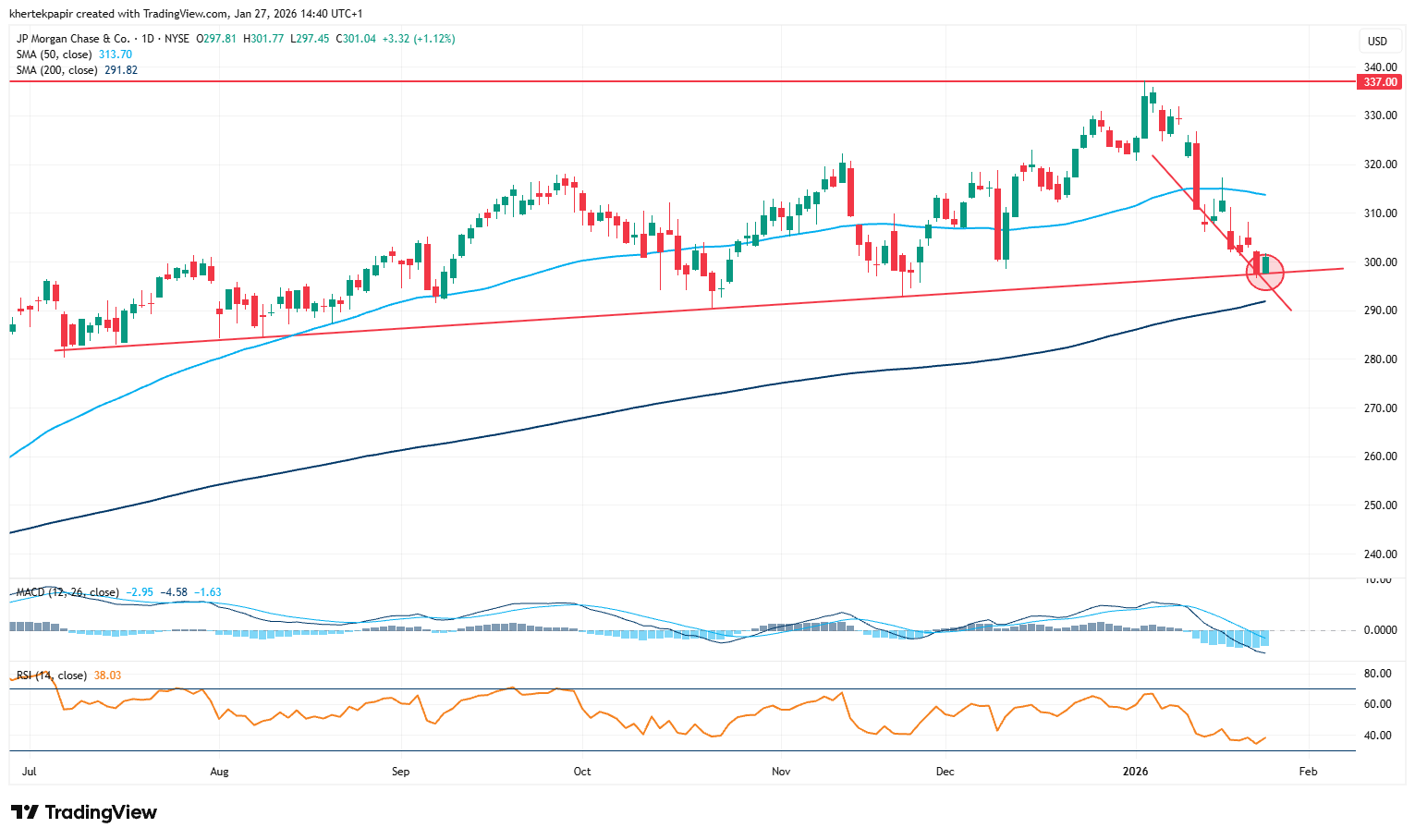Click the SMA 200 value 291.82
The height and width of the screenshot is (840, 1415).
121,70
